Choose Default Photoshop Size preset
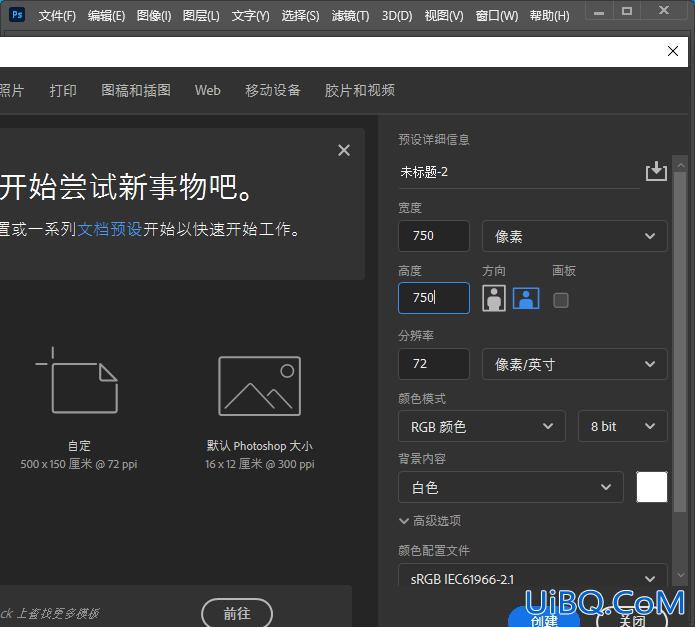 point(259,413)
